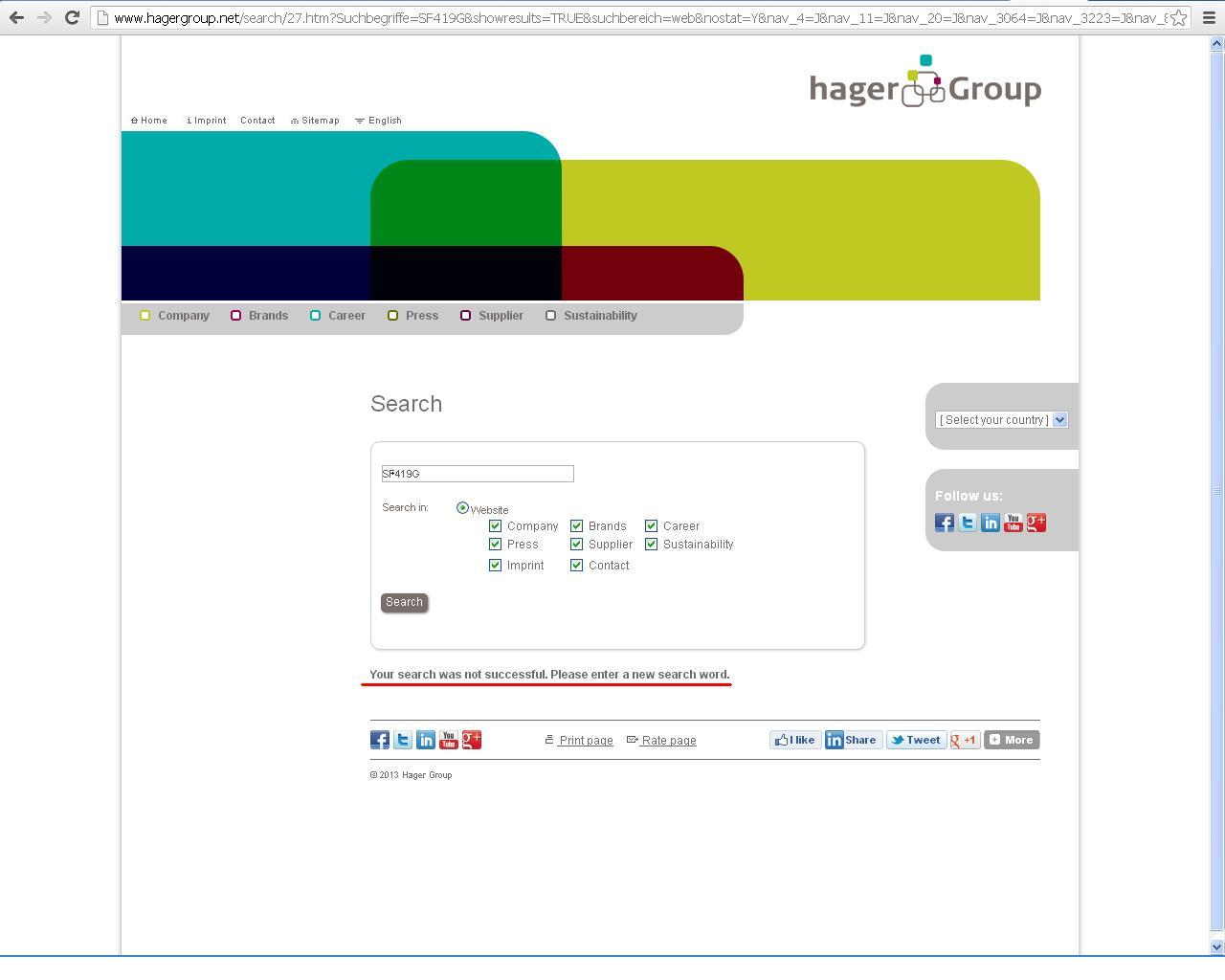The height and width of the screenshot is (980, 1225).
Task: Click the browser reload icon
Action: click(72, 17)
